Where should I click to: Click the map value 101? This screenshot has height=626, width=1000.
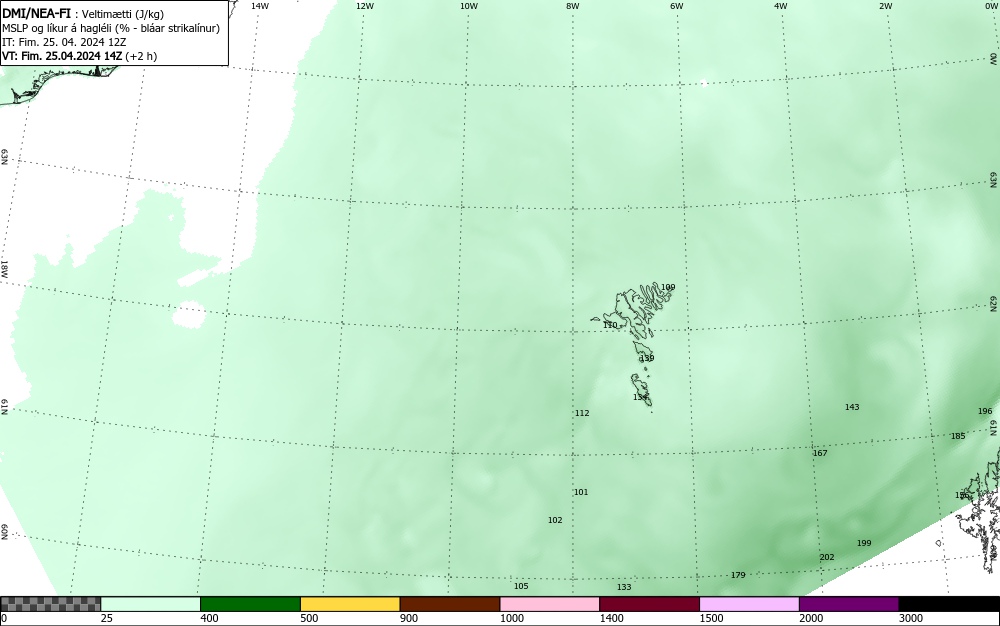pos(581,492)
